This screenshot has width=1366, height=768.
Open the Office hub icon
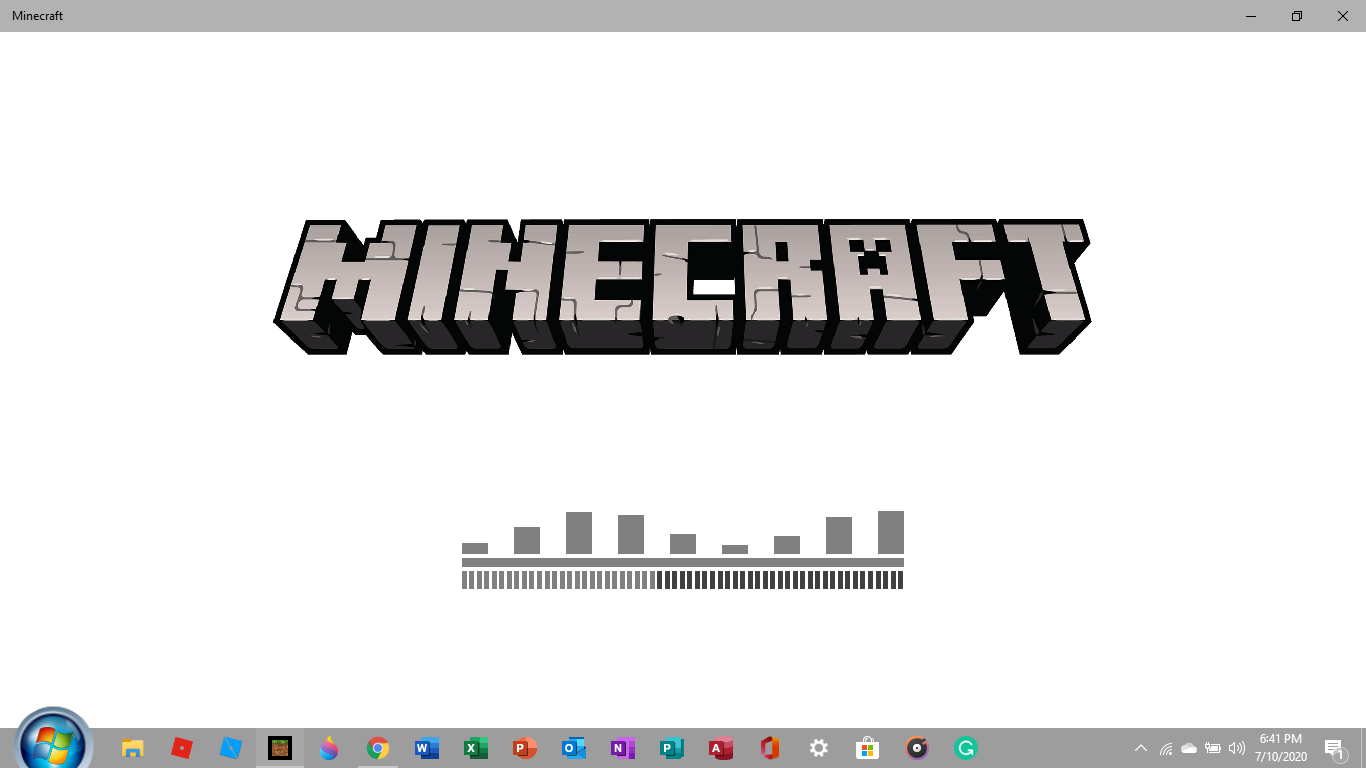[x=770, y=748]
